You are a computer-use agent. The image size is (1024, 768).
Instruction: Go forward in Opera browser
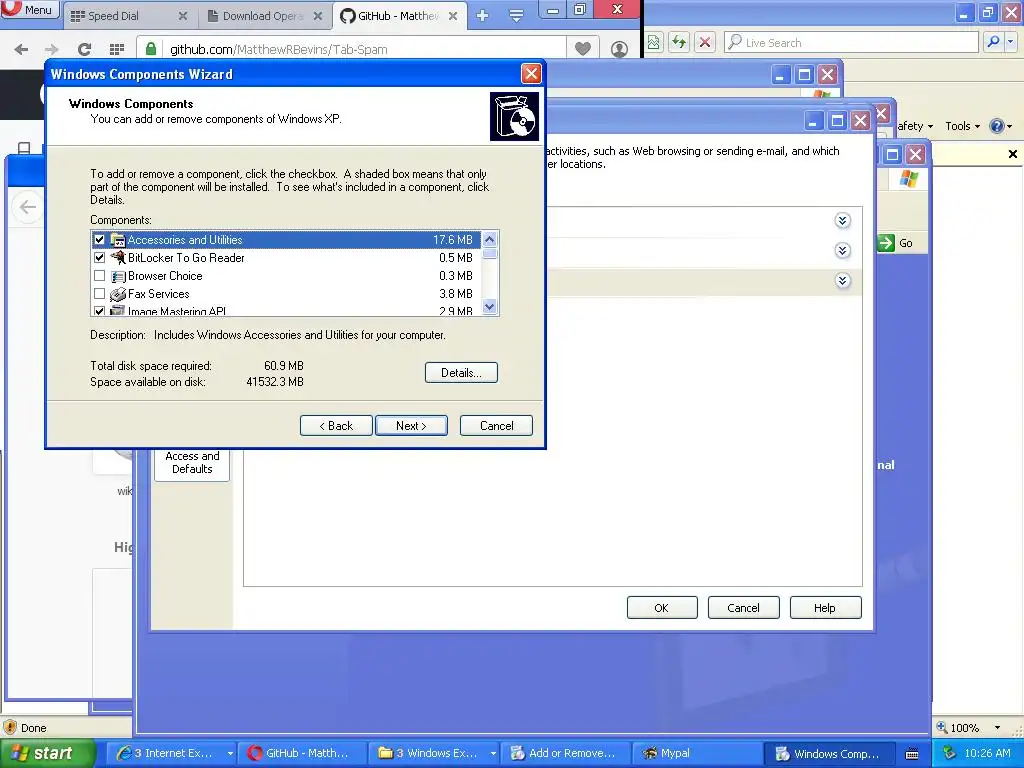(51, 49)
